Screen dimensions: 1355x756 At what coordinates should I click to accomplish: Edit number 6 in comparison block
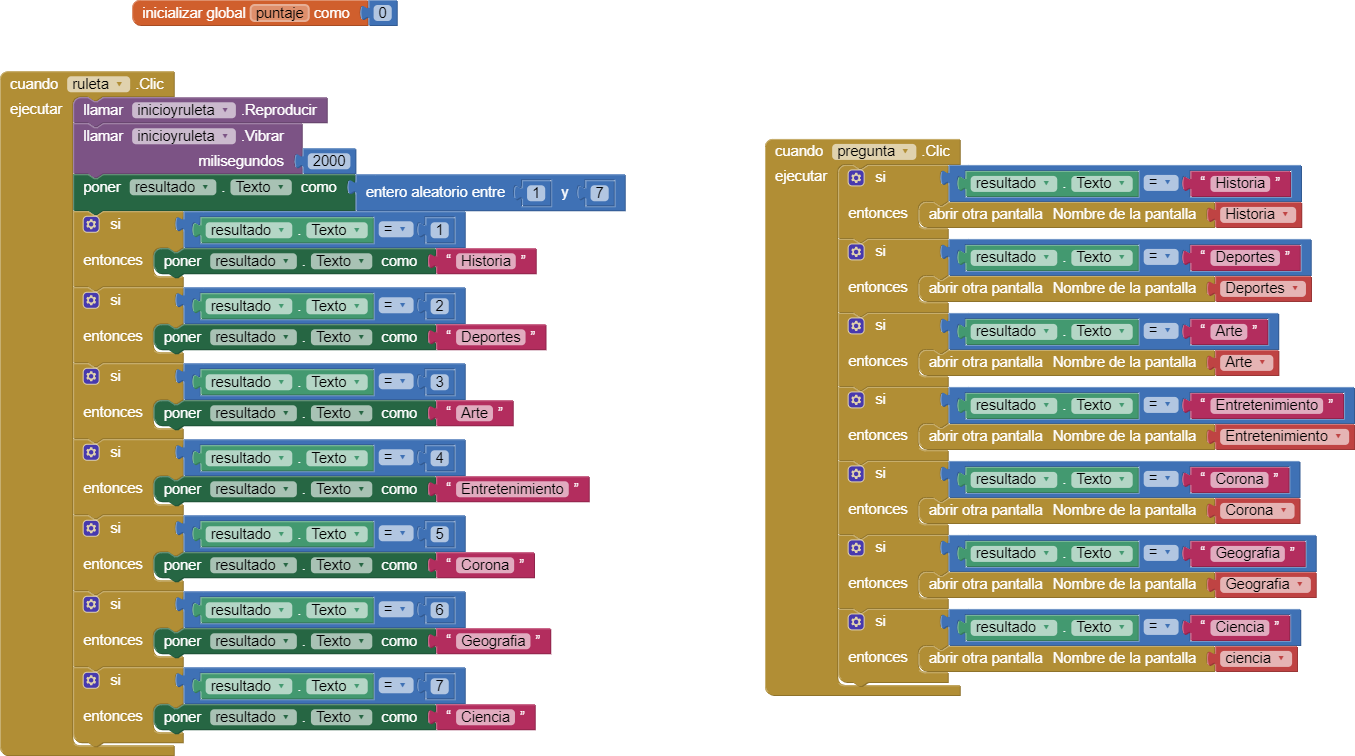[439, 610]
